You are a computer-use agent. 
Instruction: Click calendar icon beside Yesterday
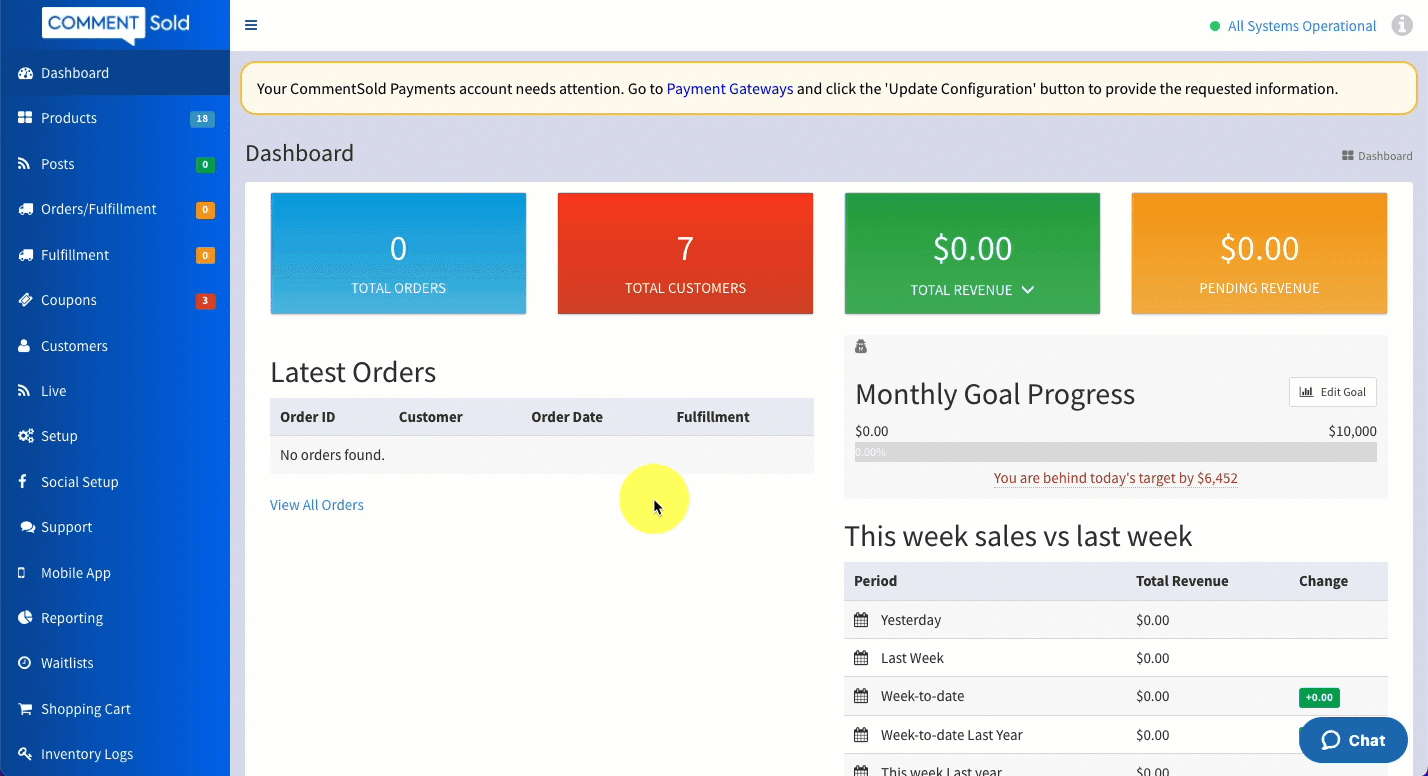coord(861,620)
